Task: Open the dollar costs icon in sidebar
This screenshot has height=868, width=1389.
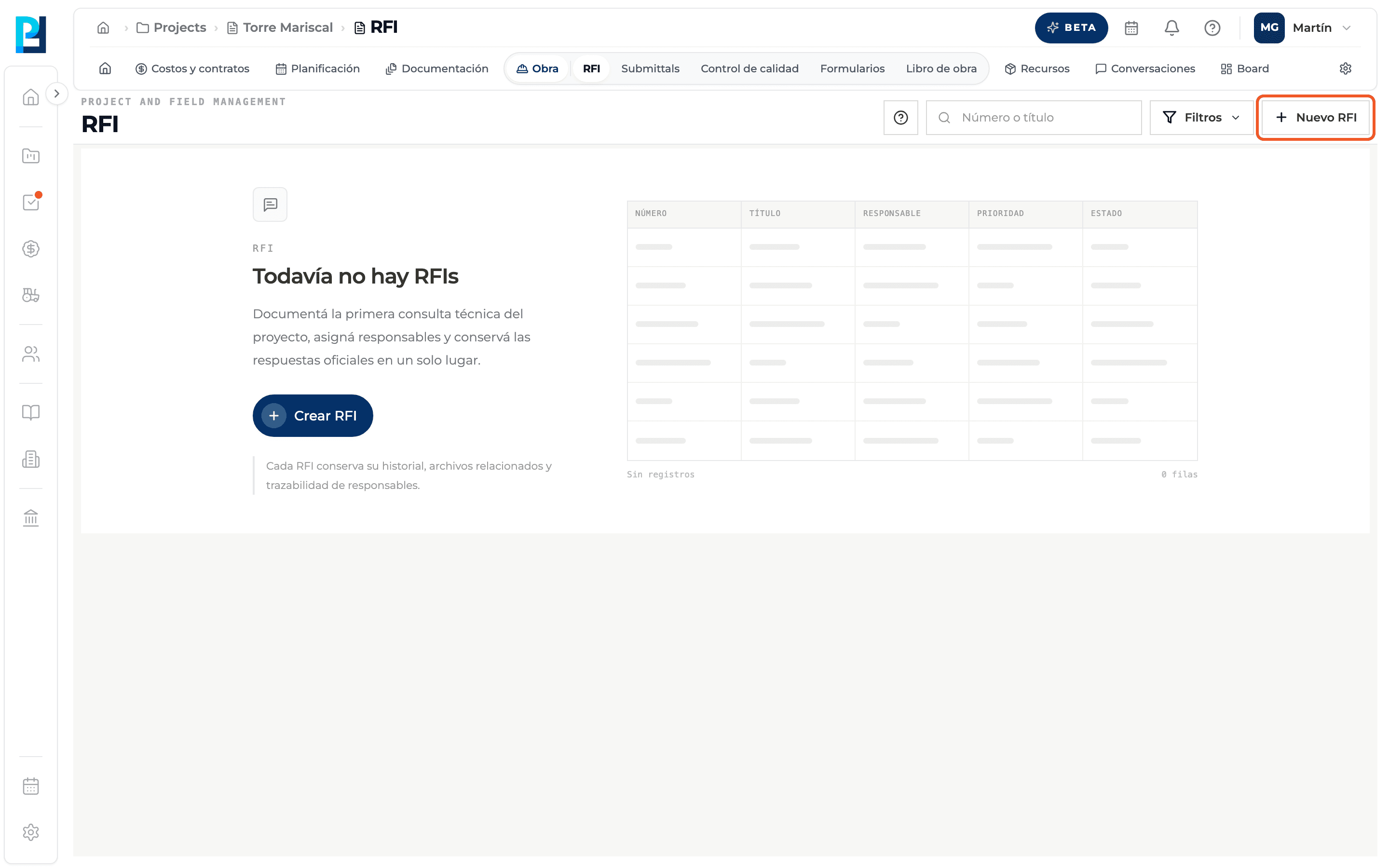Action: (30, 248)
